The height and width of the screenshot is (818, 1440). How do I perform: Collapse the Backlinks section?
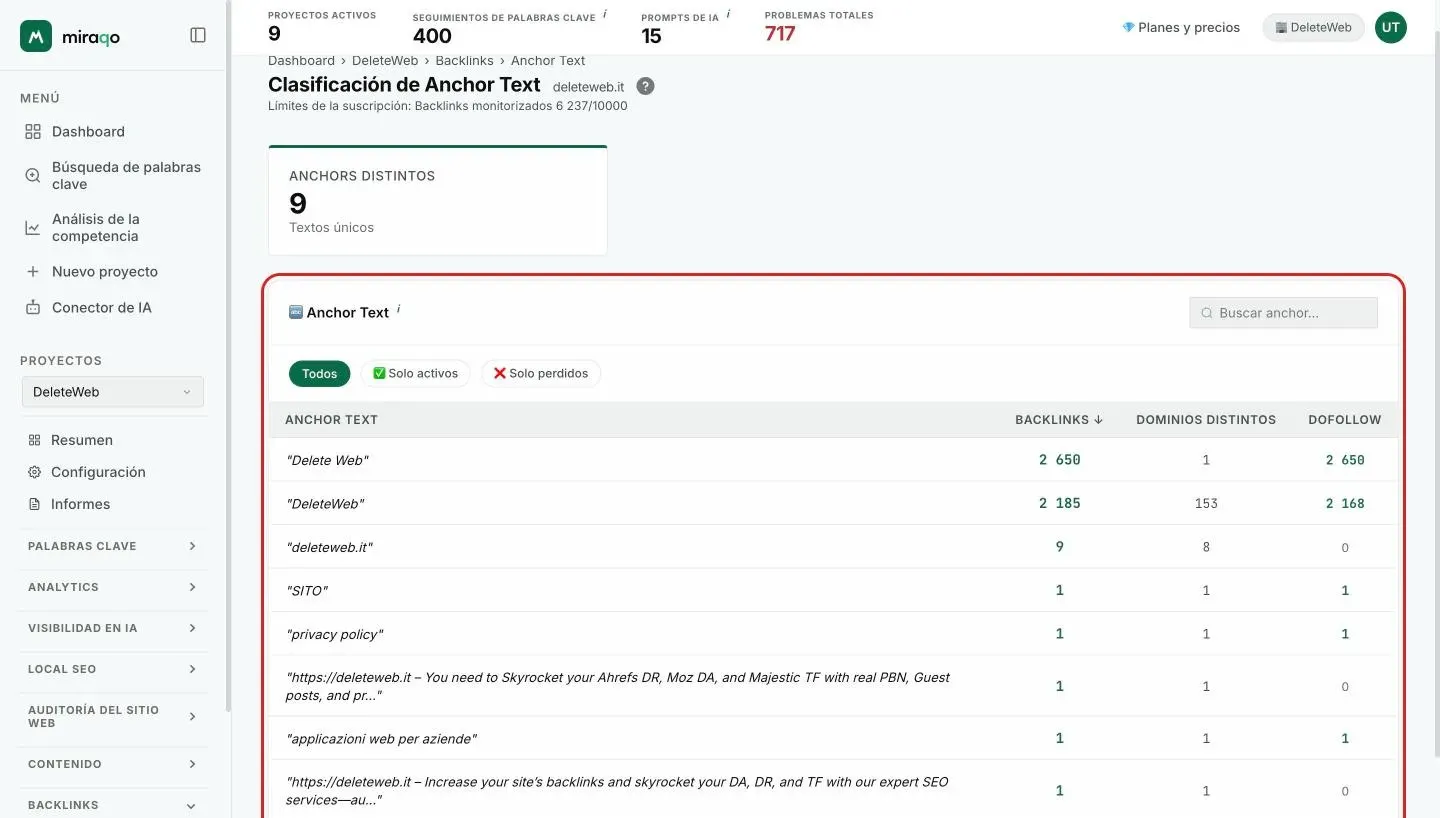click(113, 805)
